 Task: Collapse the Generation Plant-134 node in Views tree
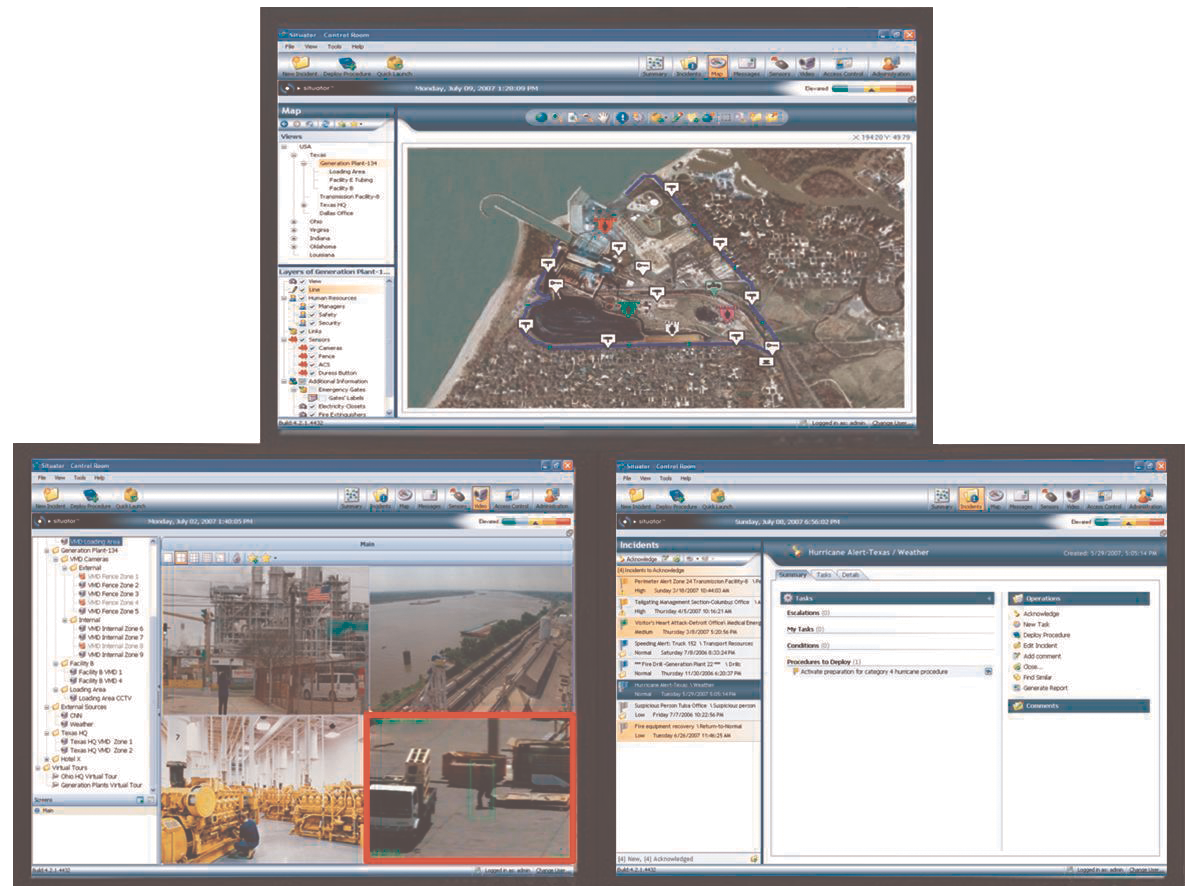click(303, 163)
